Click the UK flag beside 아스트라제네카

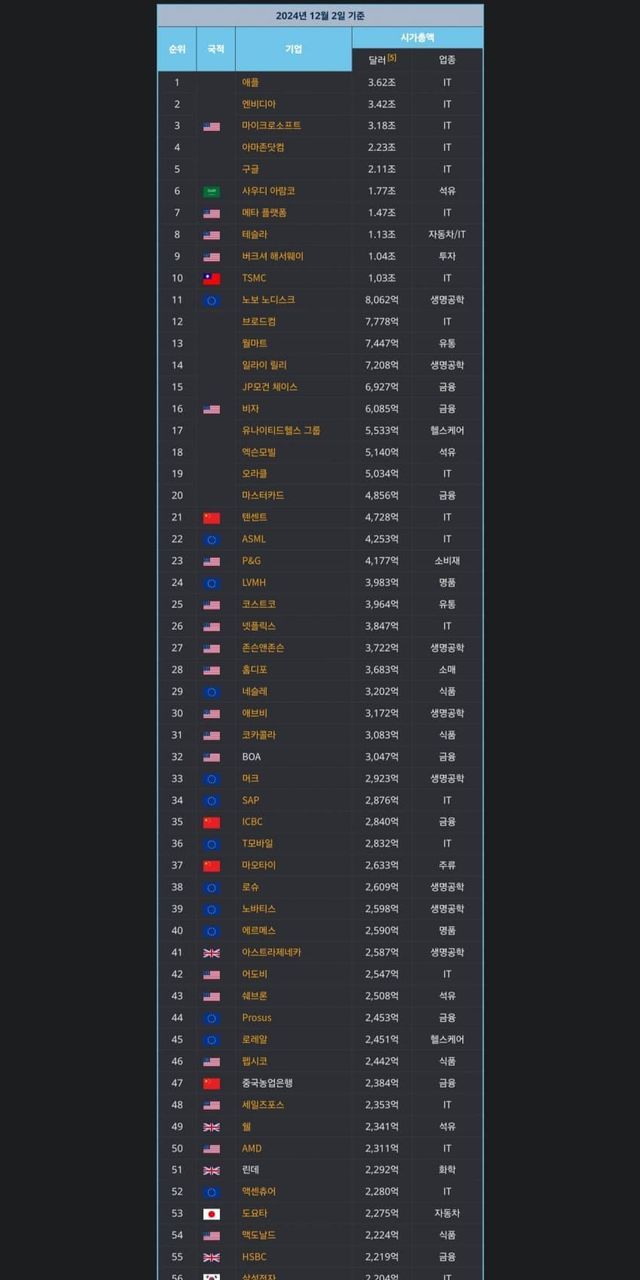(x=211, y=953)
